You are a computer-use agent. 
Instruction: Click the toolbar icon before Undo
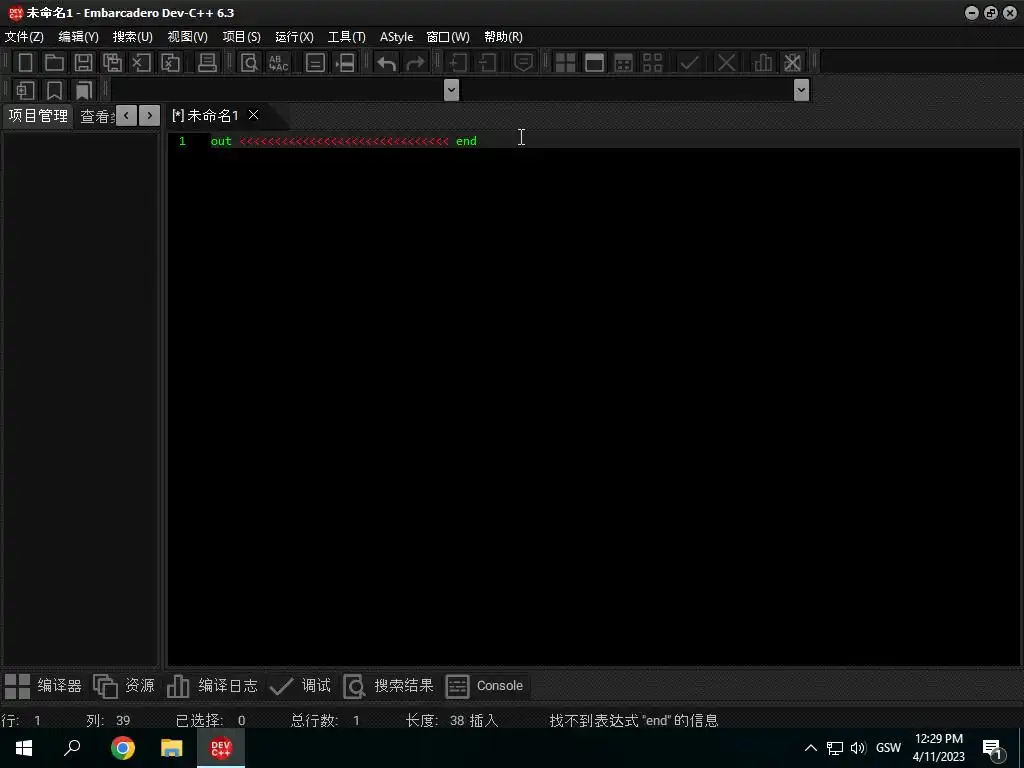coord(344,63)
